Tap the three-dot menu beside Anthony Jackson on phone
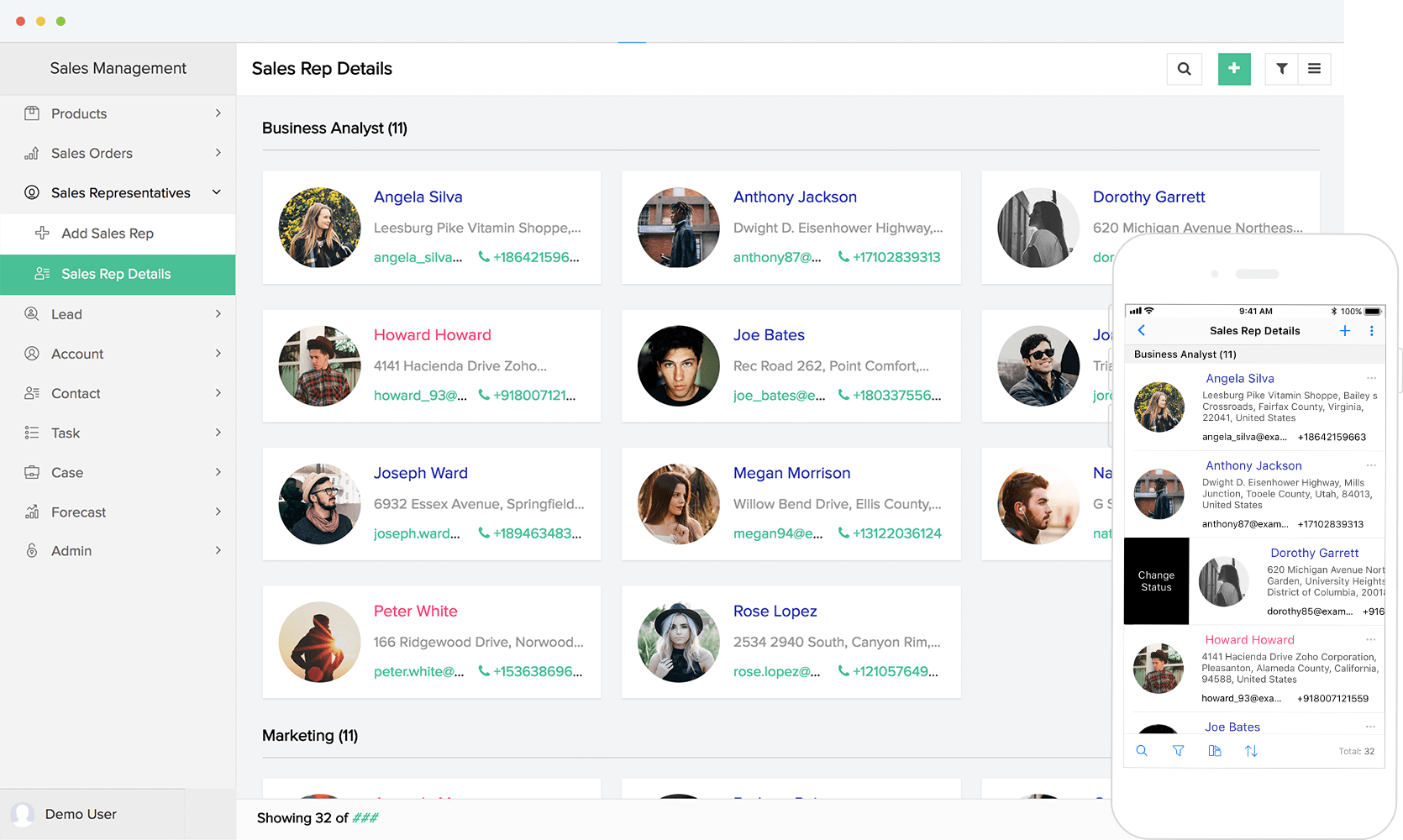Screen dimensions: 1403x840 1372,465
